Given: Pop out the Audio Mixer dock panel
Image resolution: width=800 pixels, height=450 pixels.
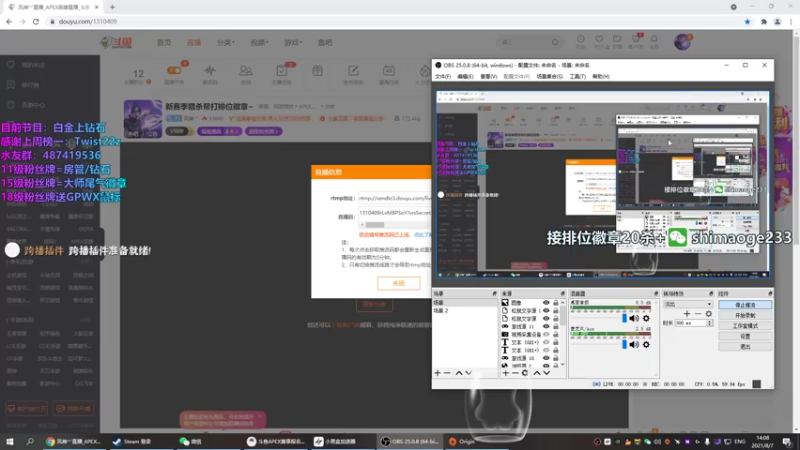Looking at the screenshot, I should click(x=656, y=294).
